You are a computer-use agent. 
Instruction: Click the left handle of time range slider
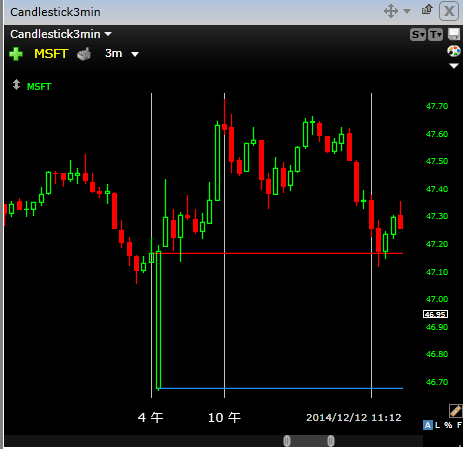[x=287, y=441]
